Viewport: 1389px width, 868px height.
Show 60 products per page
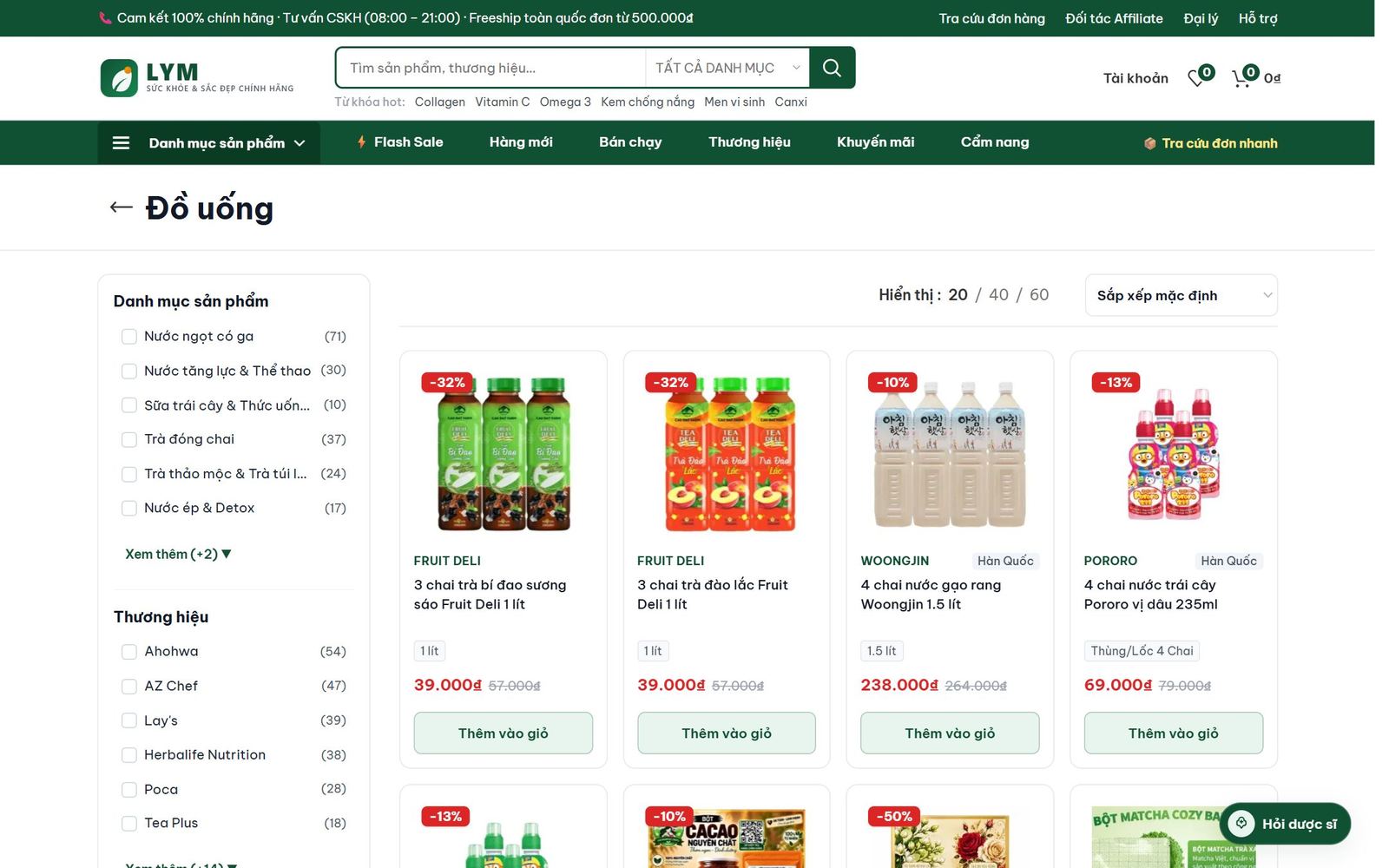[x=1039, y=295]
